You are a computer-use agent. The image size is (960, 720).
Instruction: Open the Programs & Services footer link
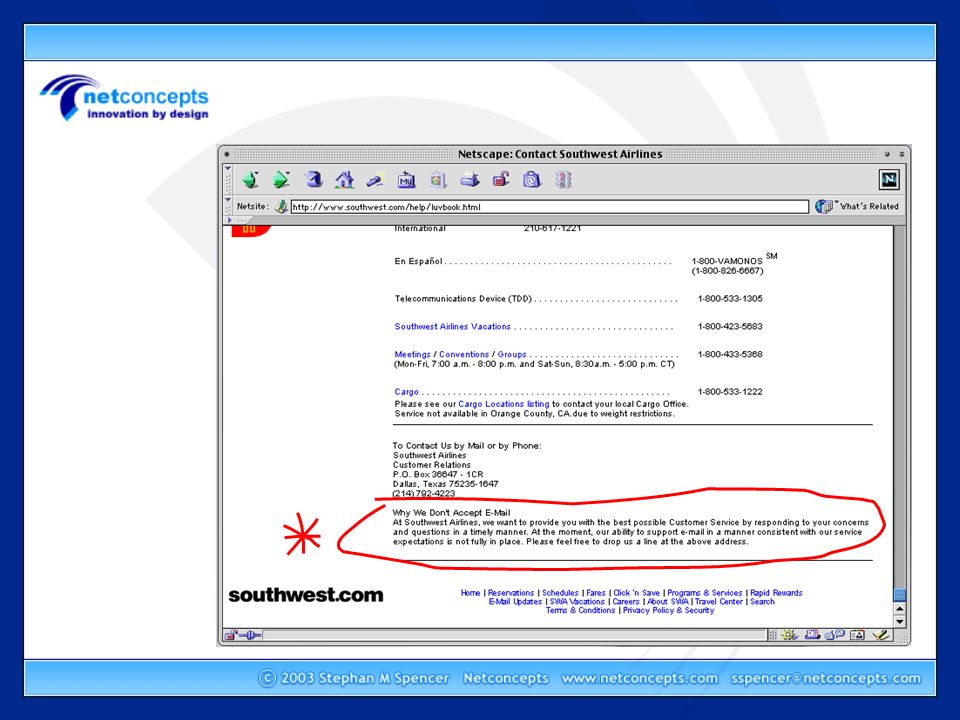(704, 593)
